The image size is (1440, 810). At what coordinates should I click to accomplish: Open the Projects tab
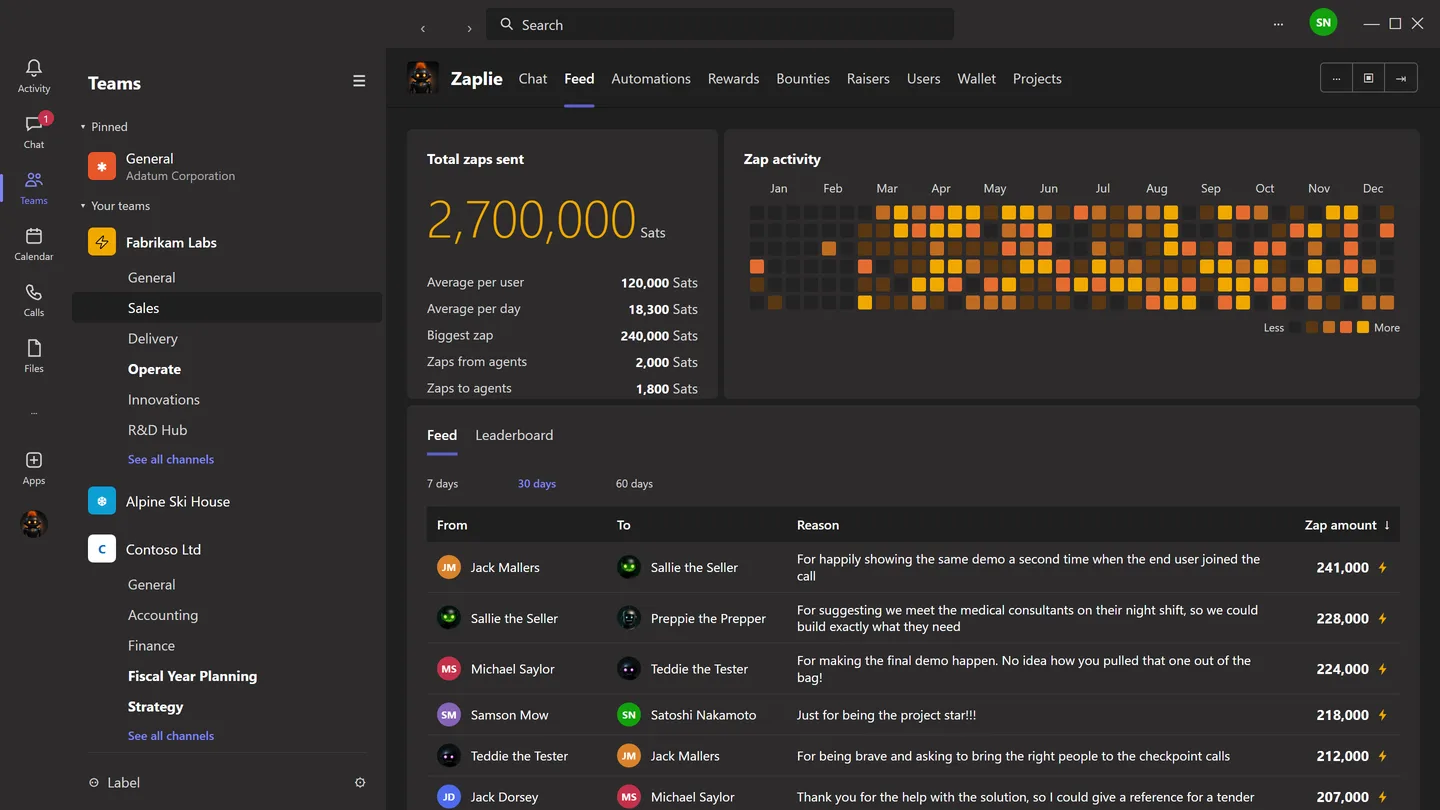1037,79
